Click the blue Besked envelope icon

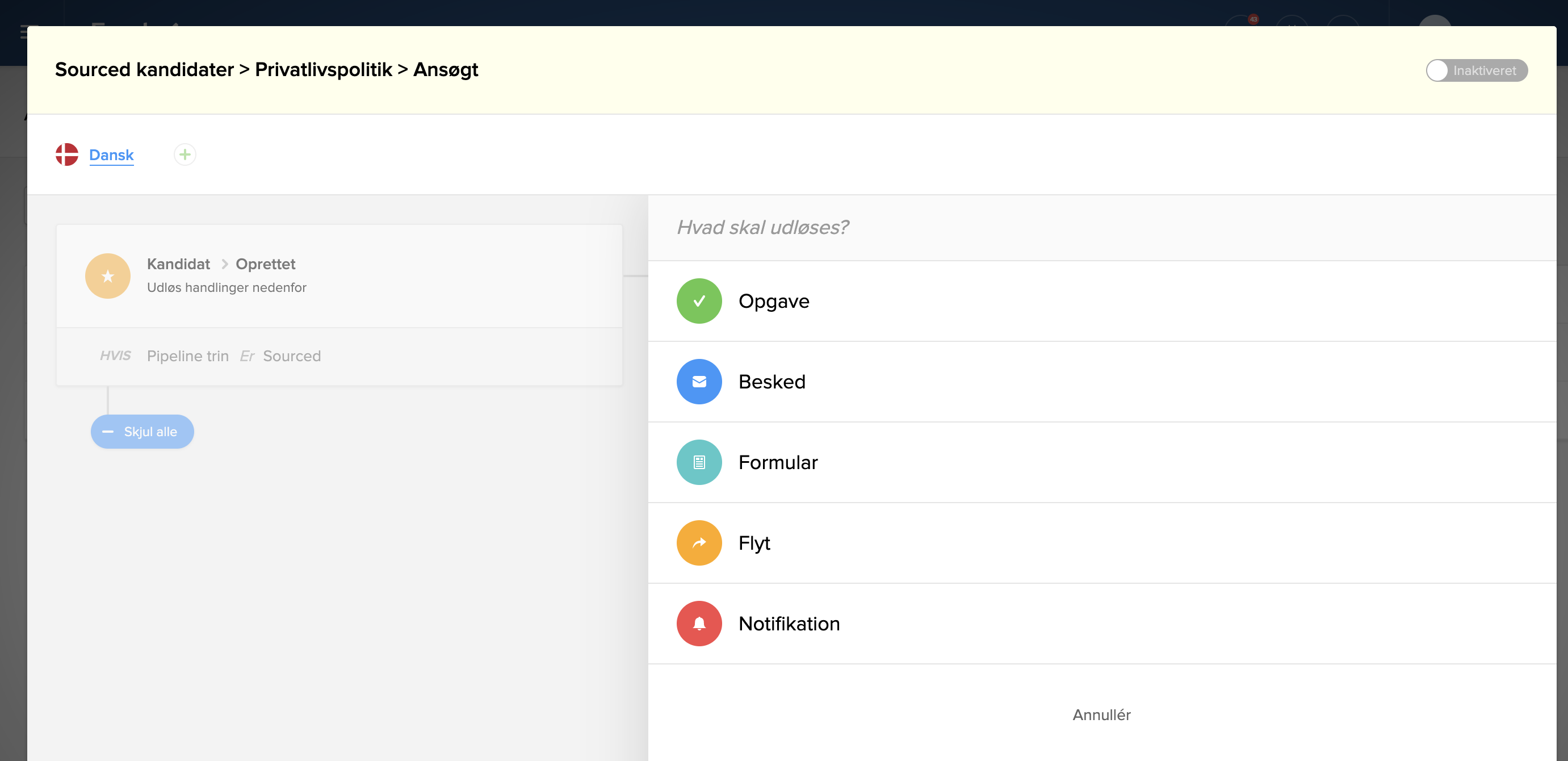pyautogui.click(x=699, y=382)
